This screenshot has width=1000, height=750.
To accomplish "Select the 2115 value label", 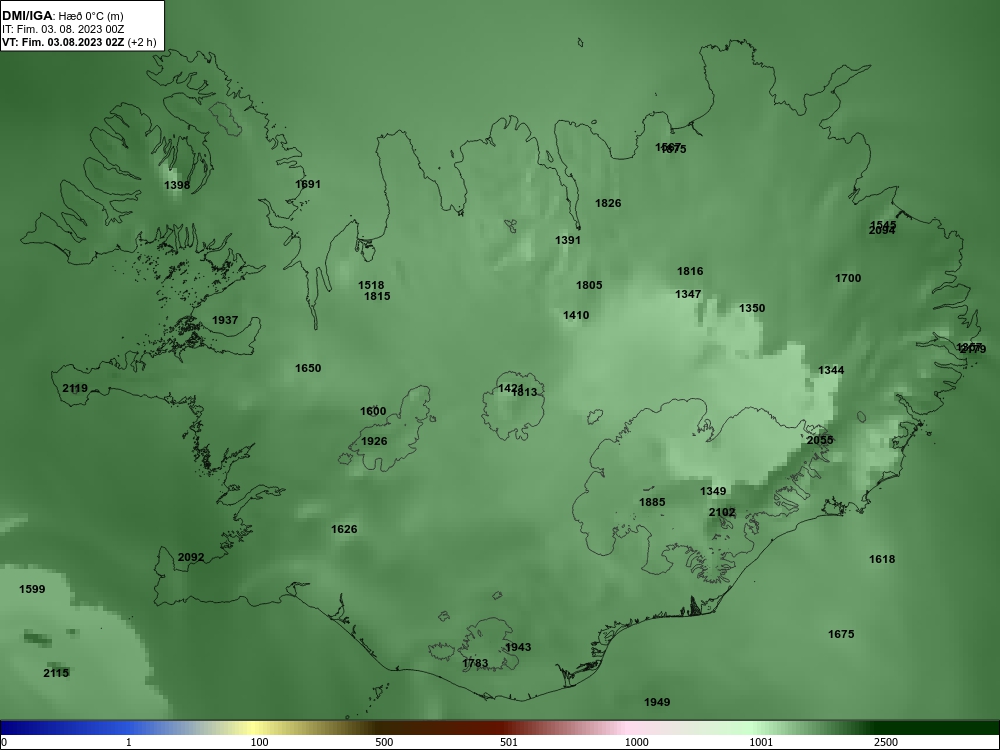I will click(x=56, y=673).
